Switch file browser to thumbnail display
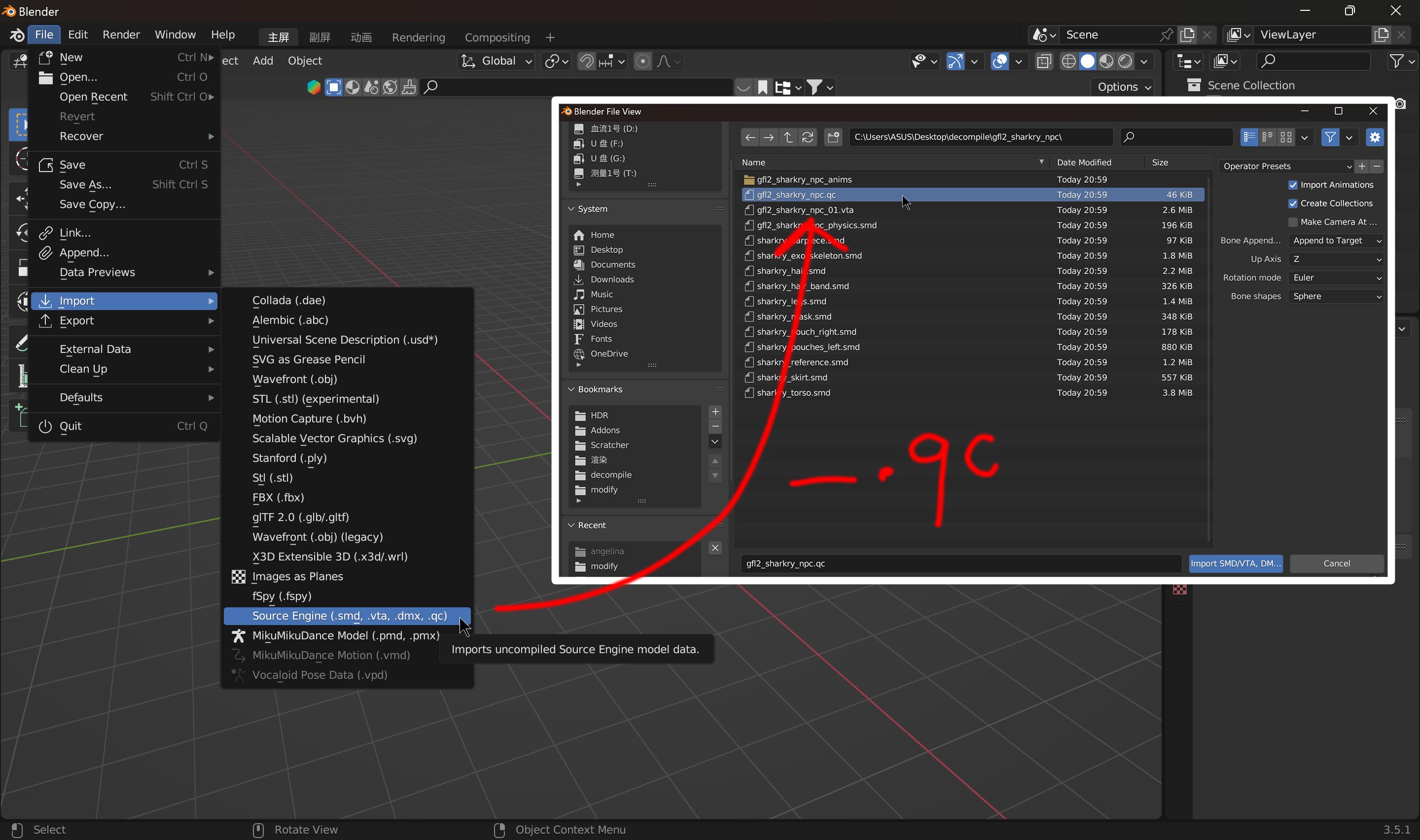Viewport: 1420px width, 840px height. click(1286, 137)
